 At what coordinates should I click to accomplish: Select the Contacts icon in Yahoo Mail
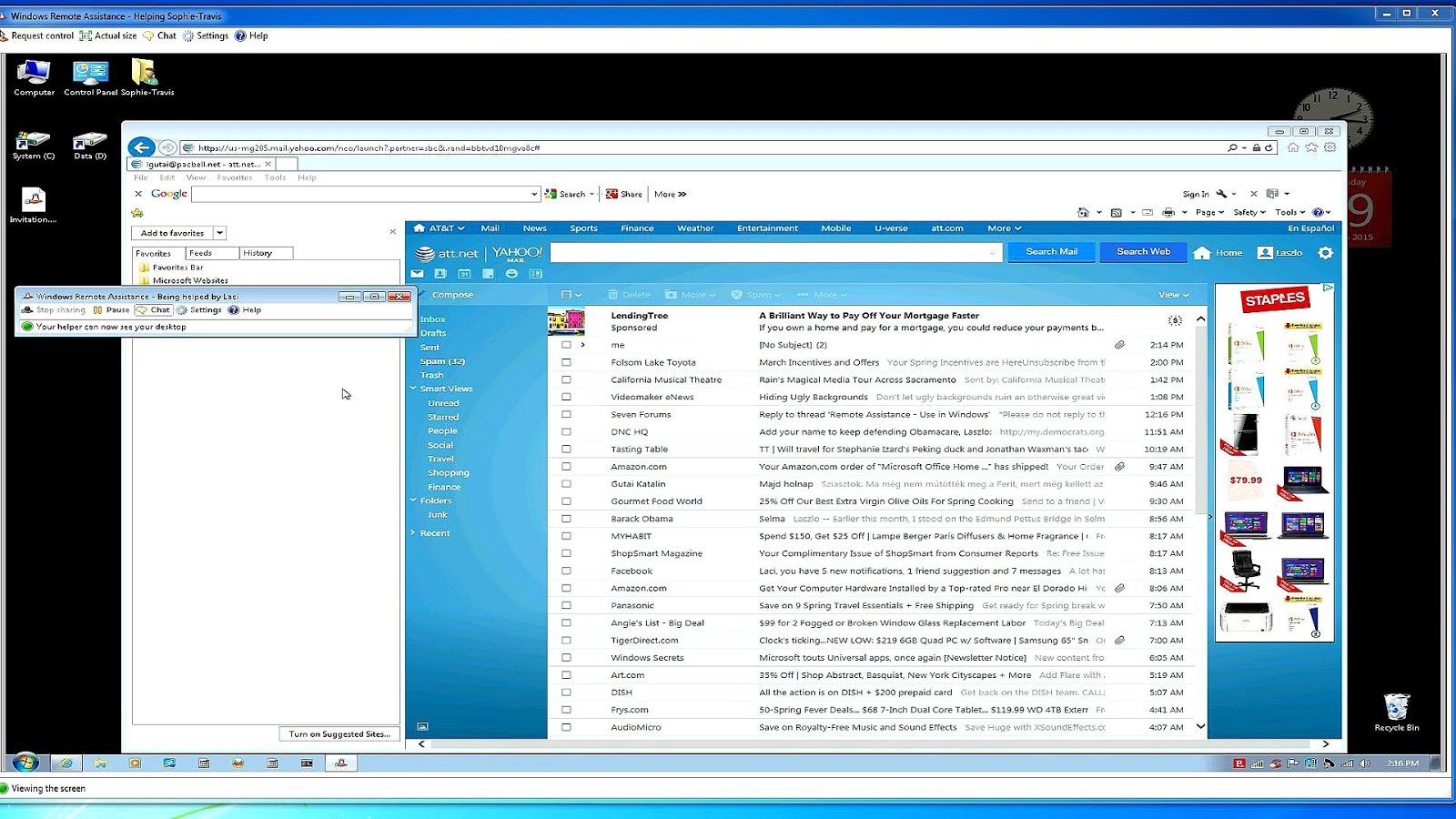(440, 274)
